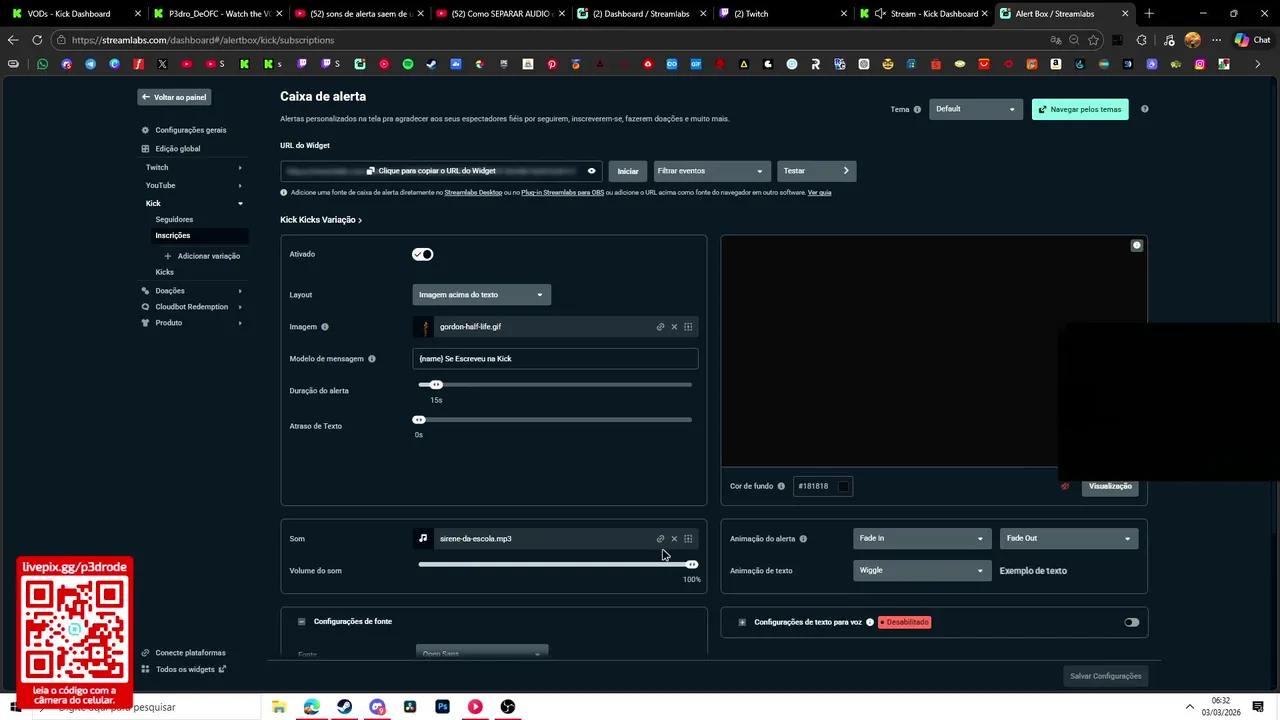Viewport: 1280px width, 720px height.
Task: Open OBS Studio from the taskbar
Action: tap(508, 707)
